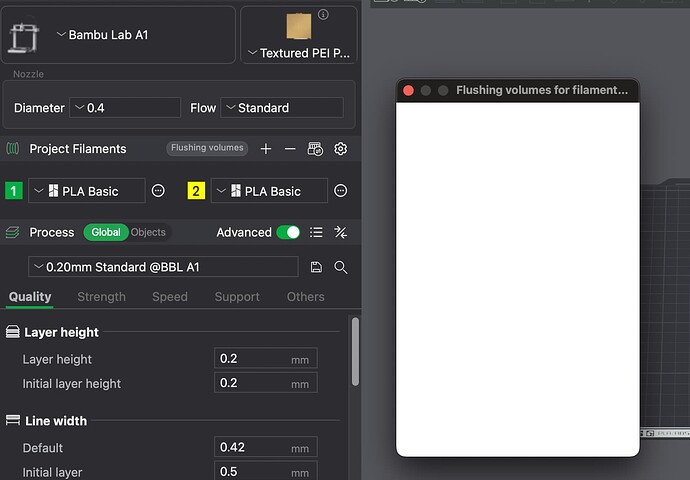Switch to the Speed tab
690x480 pixels.
[x=170, y=297]
